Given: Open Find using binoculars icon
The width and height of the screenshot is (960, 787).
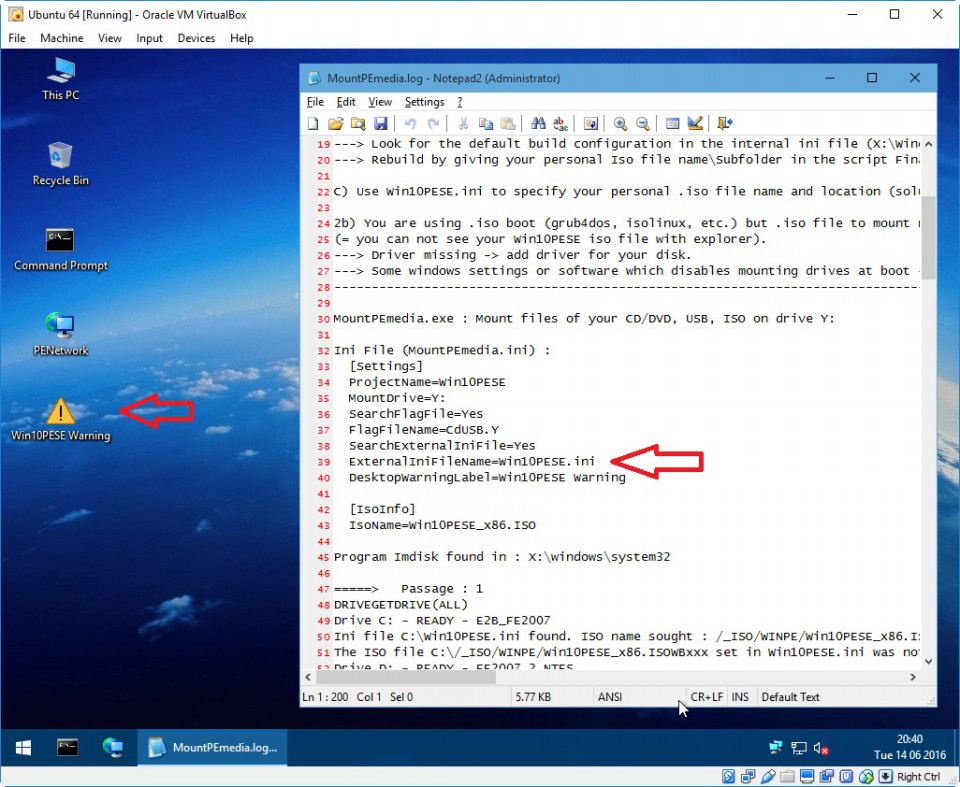Looking at the screenshot, I should (538, 124).
